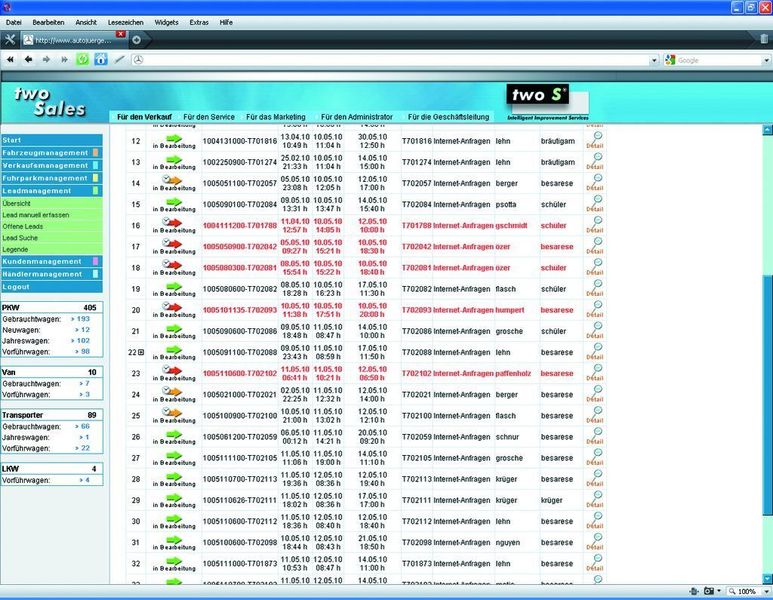This screenshot has height=600, width=773.
Task: Open the Google search engine dropdown
Action: (669, 60)
